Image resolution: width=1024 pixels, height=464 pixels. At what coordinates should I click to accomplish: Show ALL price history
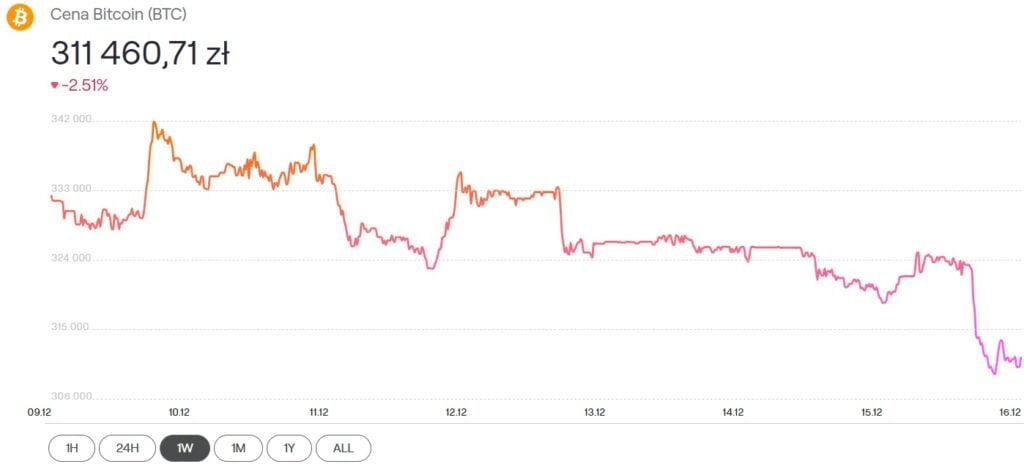pos(343,448)
